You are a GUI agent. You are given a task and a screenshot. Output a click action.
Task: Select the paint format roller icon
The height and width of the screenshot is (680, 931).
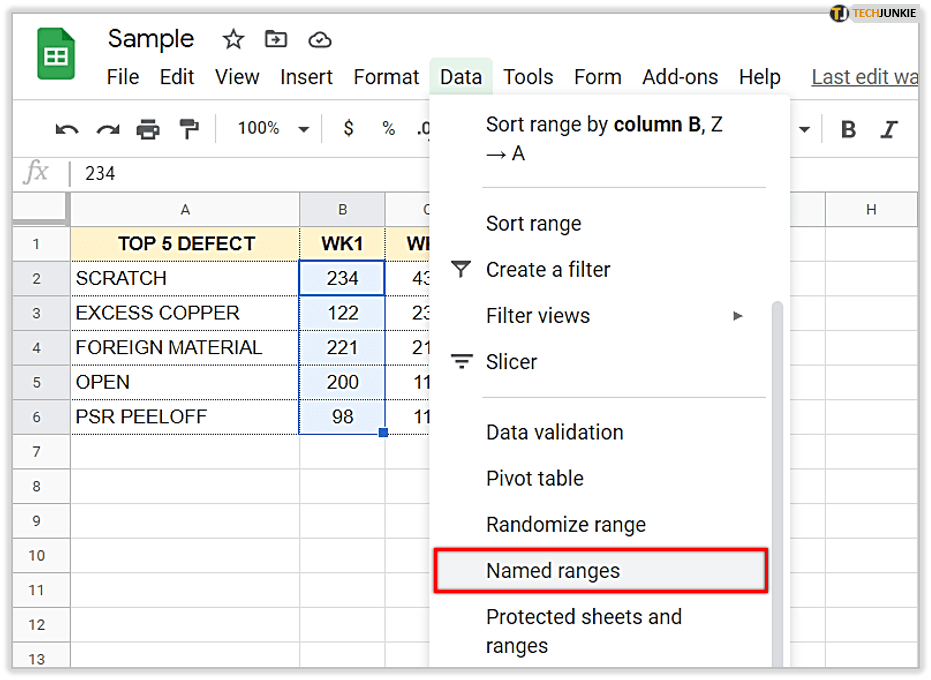(x=188, y=129)
